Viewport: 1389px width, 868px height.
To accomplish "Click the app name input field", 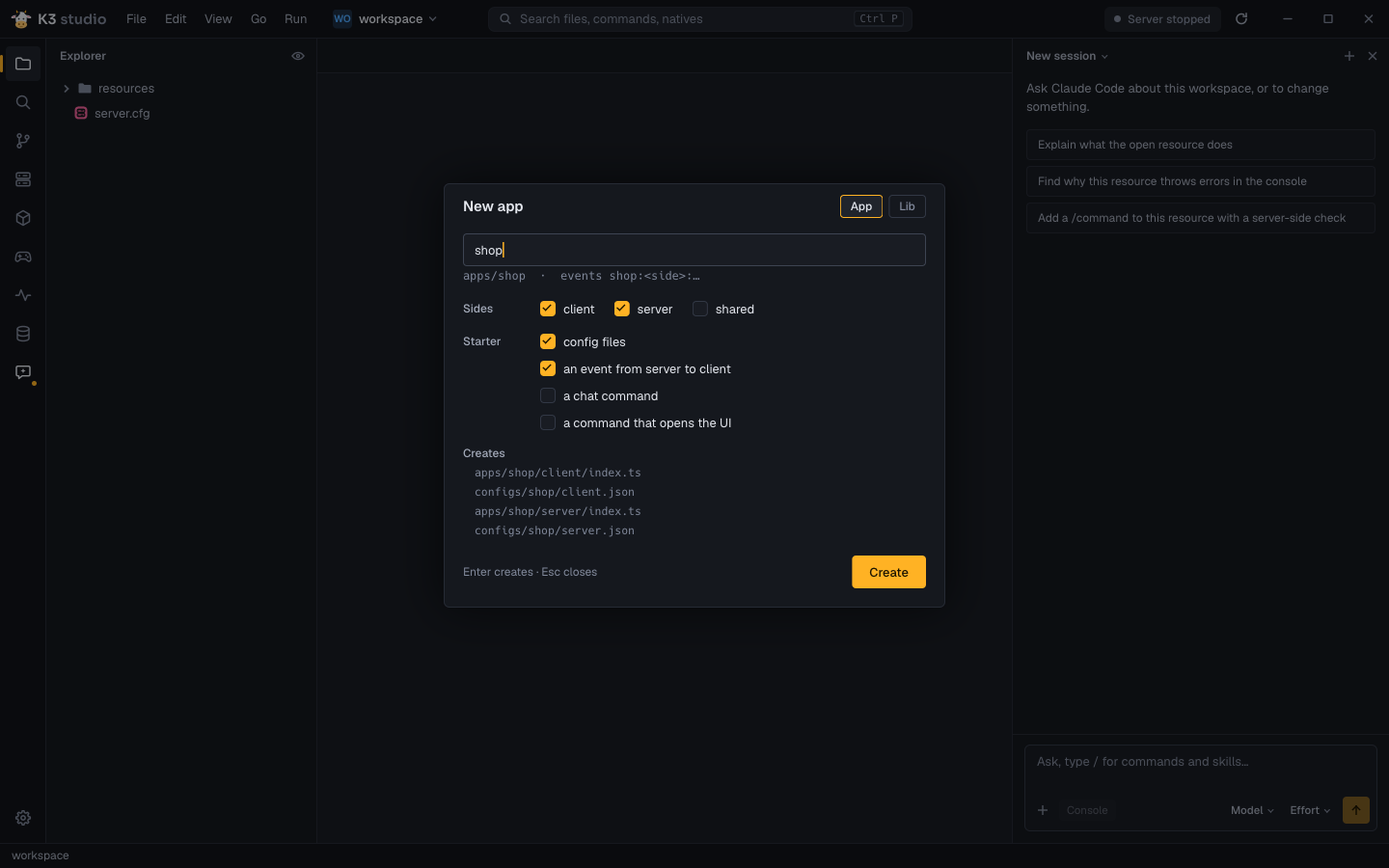I will click(694, 250).
